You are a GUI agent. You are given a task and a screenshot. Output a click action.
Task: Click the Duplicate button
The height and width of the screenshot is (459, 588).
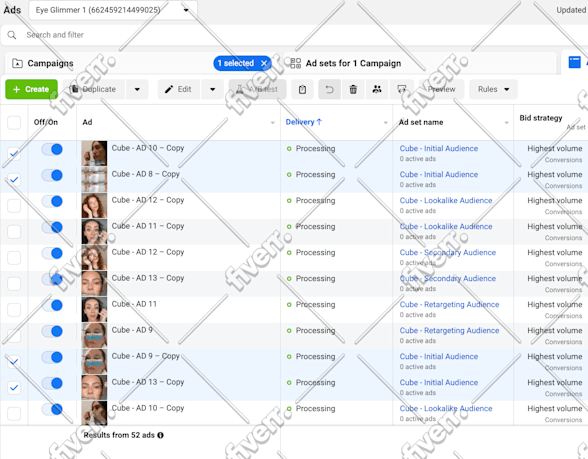click(x=93, y=89)
